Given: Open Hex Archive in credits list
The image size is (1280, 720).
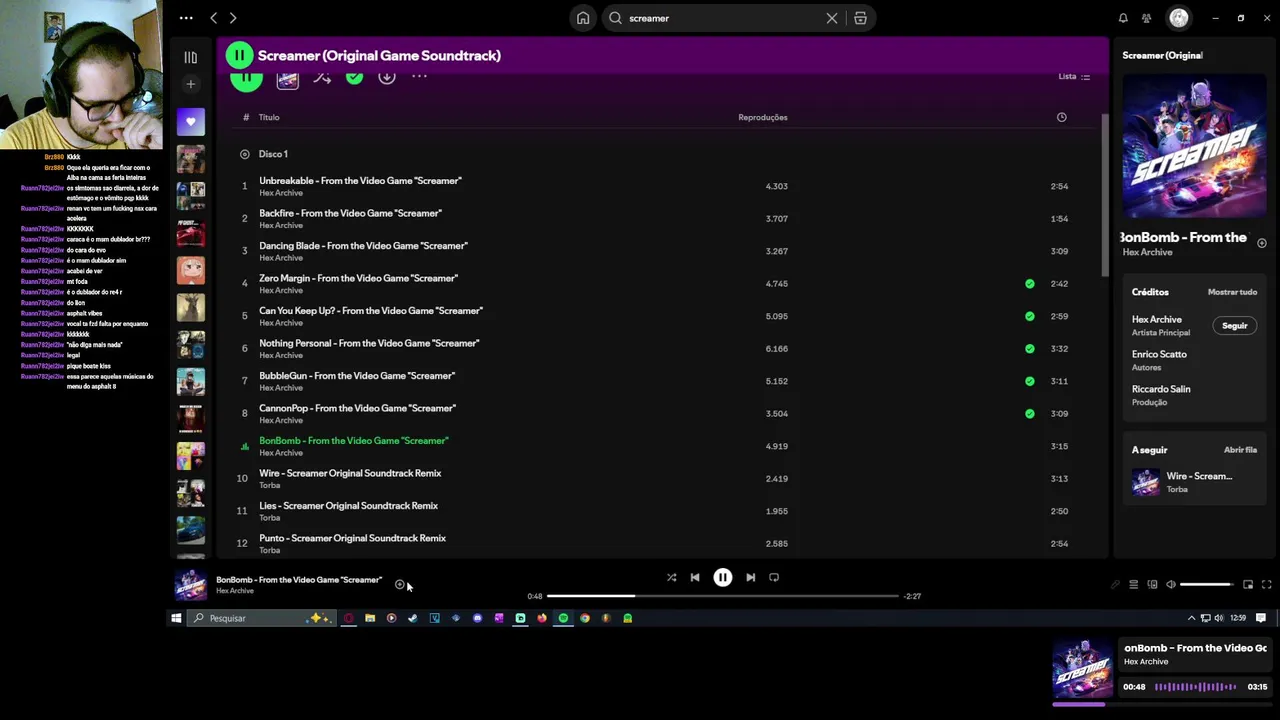Looking at the screenshot, I should click(1157, 320).
